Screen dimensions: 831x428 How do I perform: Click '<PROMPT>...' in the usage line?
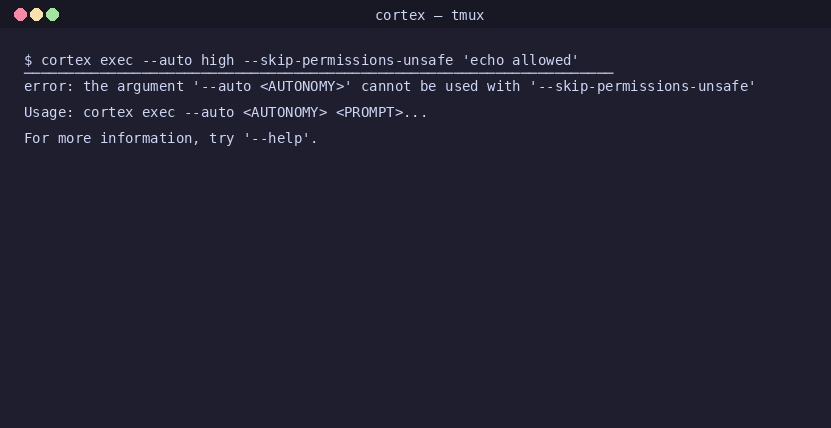382,112
